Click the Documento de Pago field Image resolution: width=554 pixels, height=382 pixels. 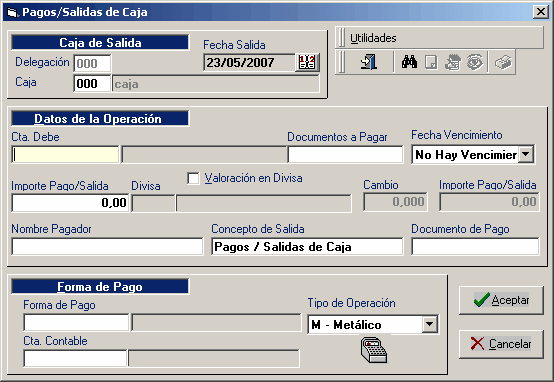coord(475,246)
